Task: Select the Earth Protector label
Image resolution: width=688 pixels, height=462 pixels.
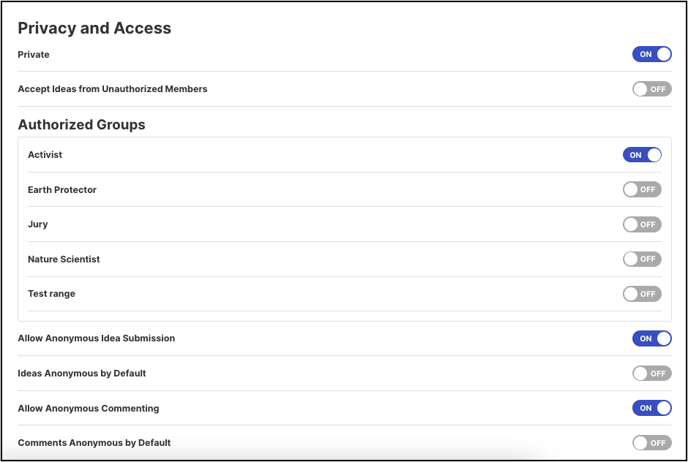Action: coord(62,190)
